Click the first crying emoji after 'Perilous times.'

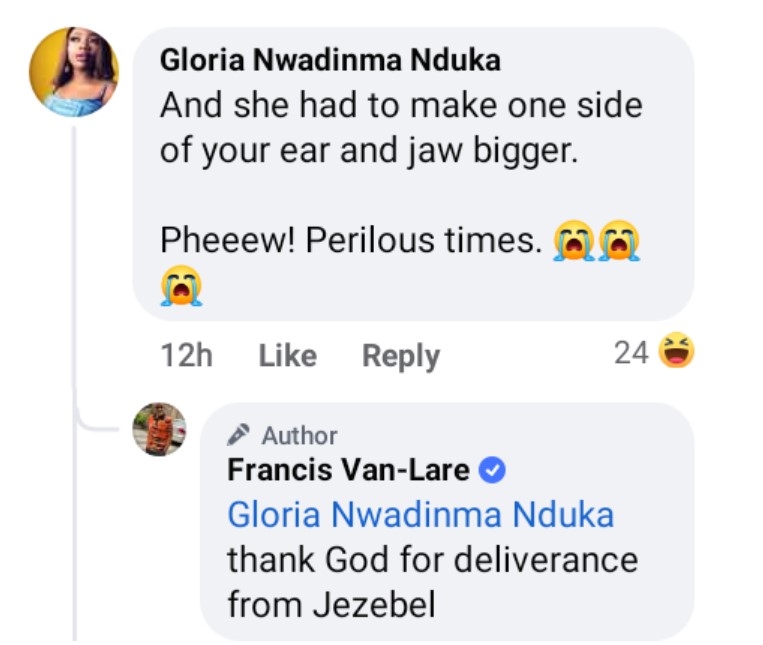pos(575,243)
